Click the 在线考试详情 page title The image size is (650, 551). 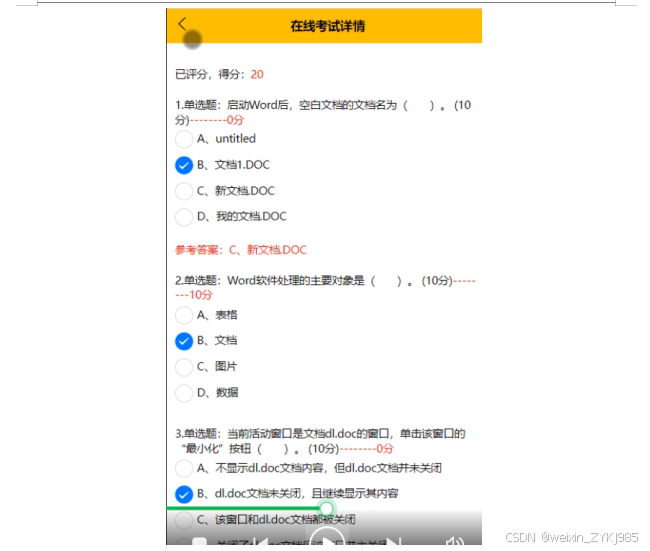327,26
